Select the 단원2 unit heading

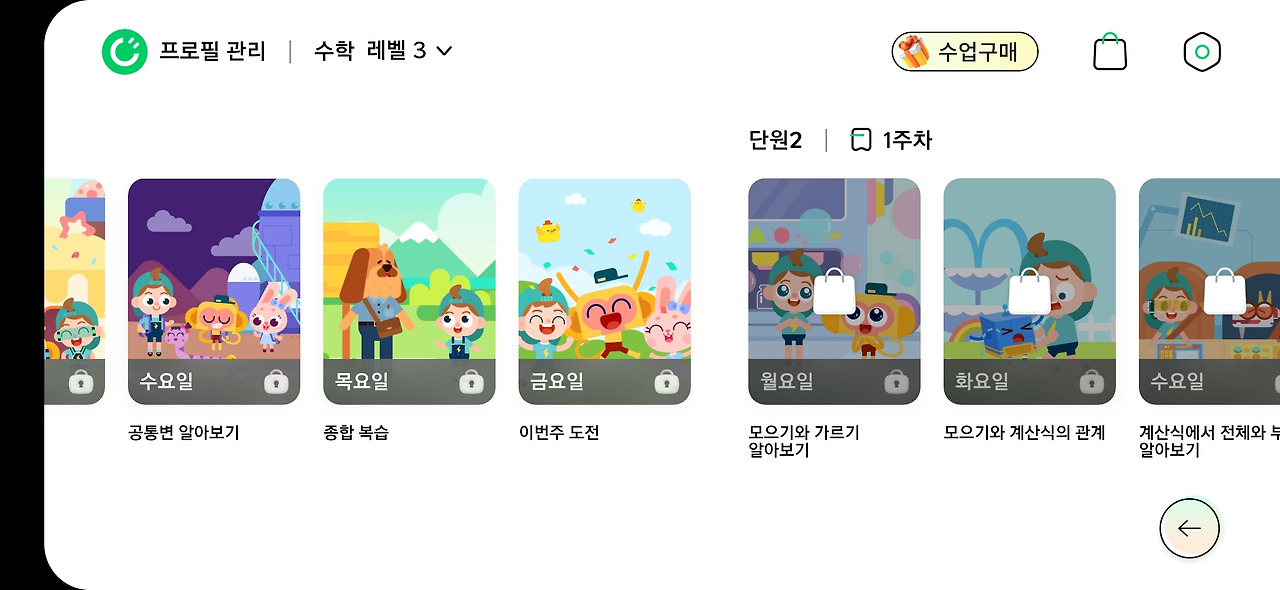coord(775,140)
